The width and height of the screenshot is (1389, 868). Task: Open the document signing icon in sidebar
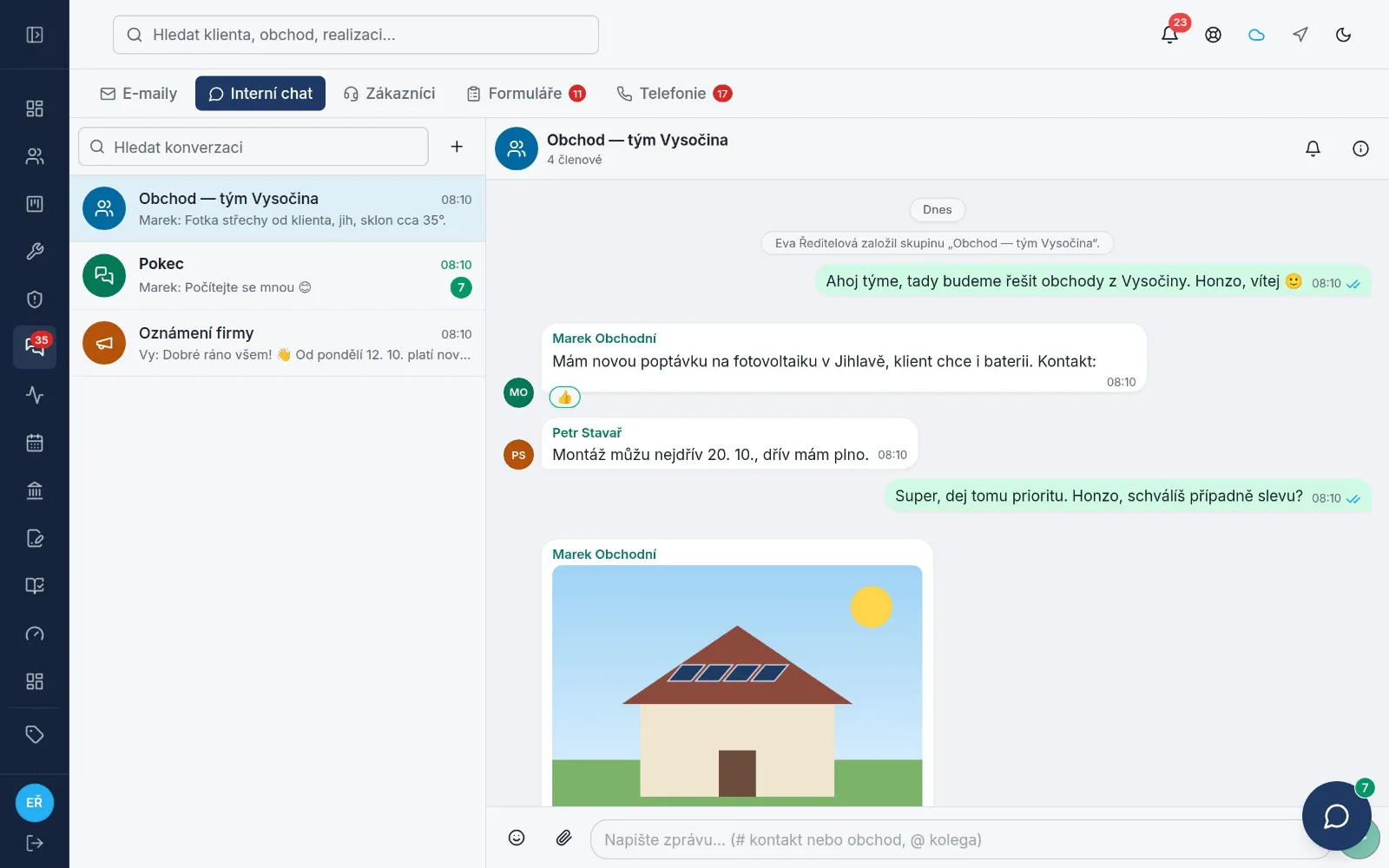pyautogui.click(x=35, y=538)
